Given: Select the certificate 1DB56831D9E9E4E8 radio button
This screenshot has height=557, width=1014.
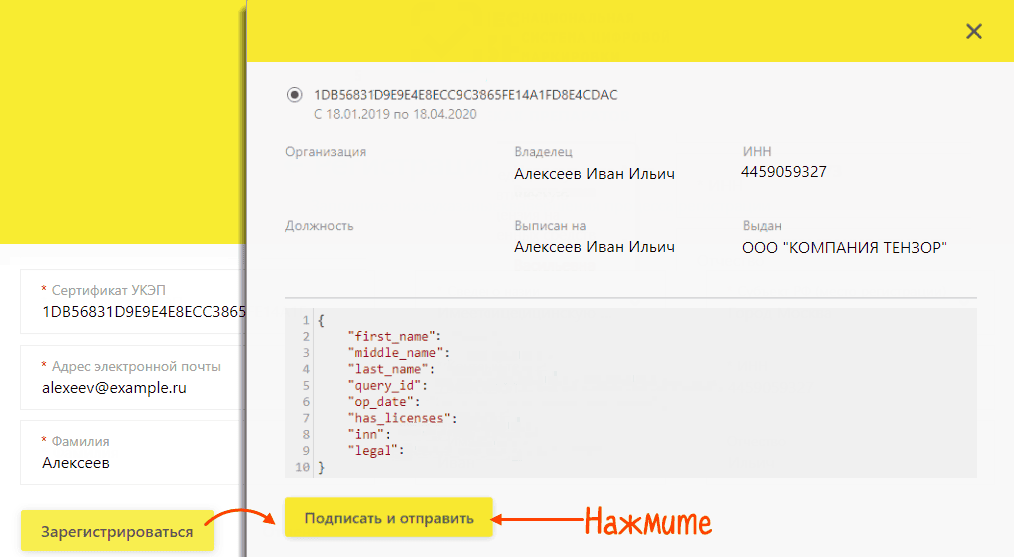Looking at the screenshot, I should pos(294,95).
